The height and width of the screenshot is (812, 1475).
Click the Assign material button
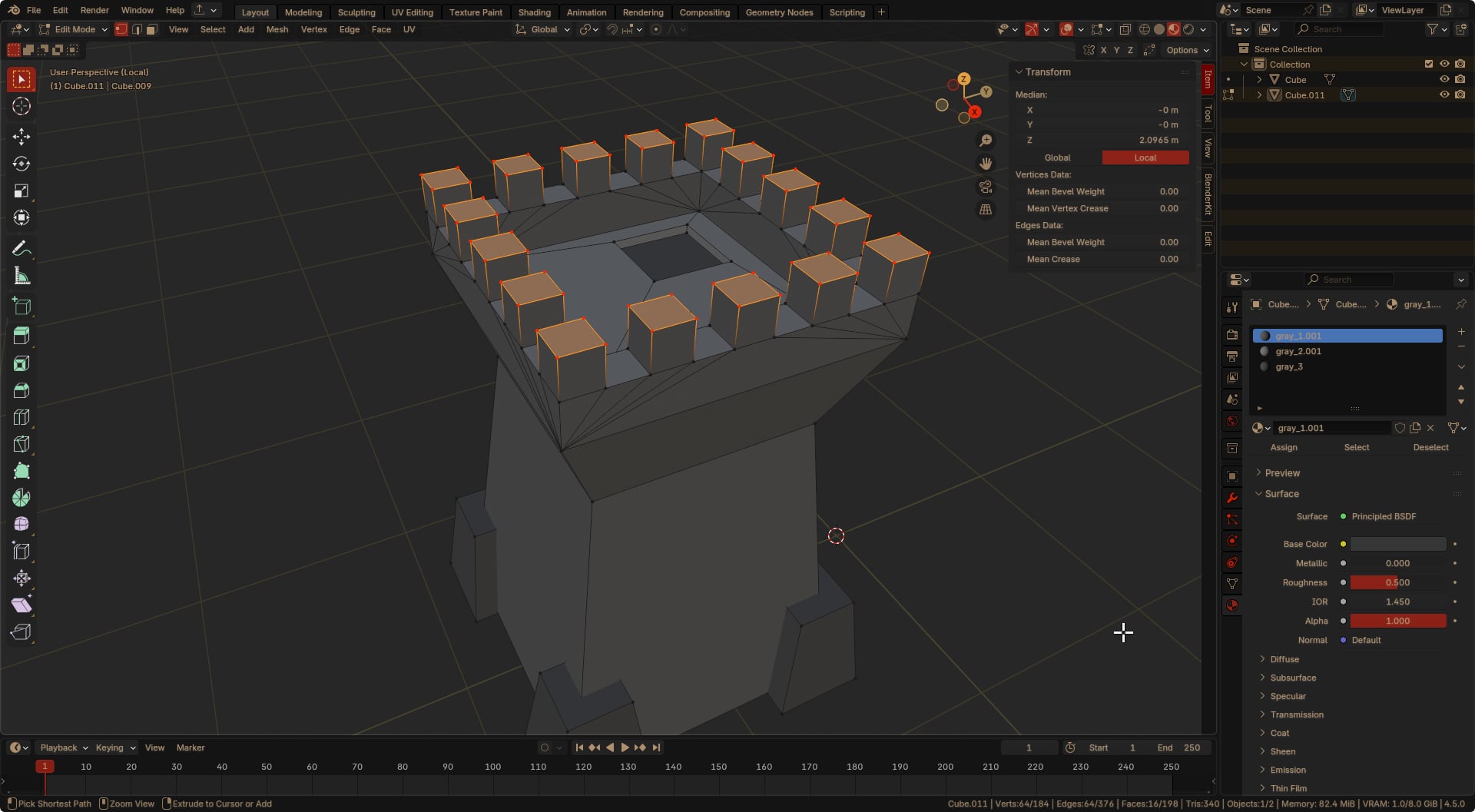coord(1284,447)
